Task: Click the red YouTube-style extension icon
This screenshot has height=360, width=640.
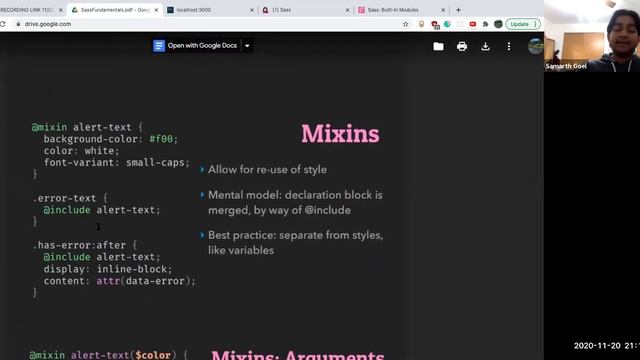Action: (x=473, y=24)
